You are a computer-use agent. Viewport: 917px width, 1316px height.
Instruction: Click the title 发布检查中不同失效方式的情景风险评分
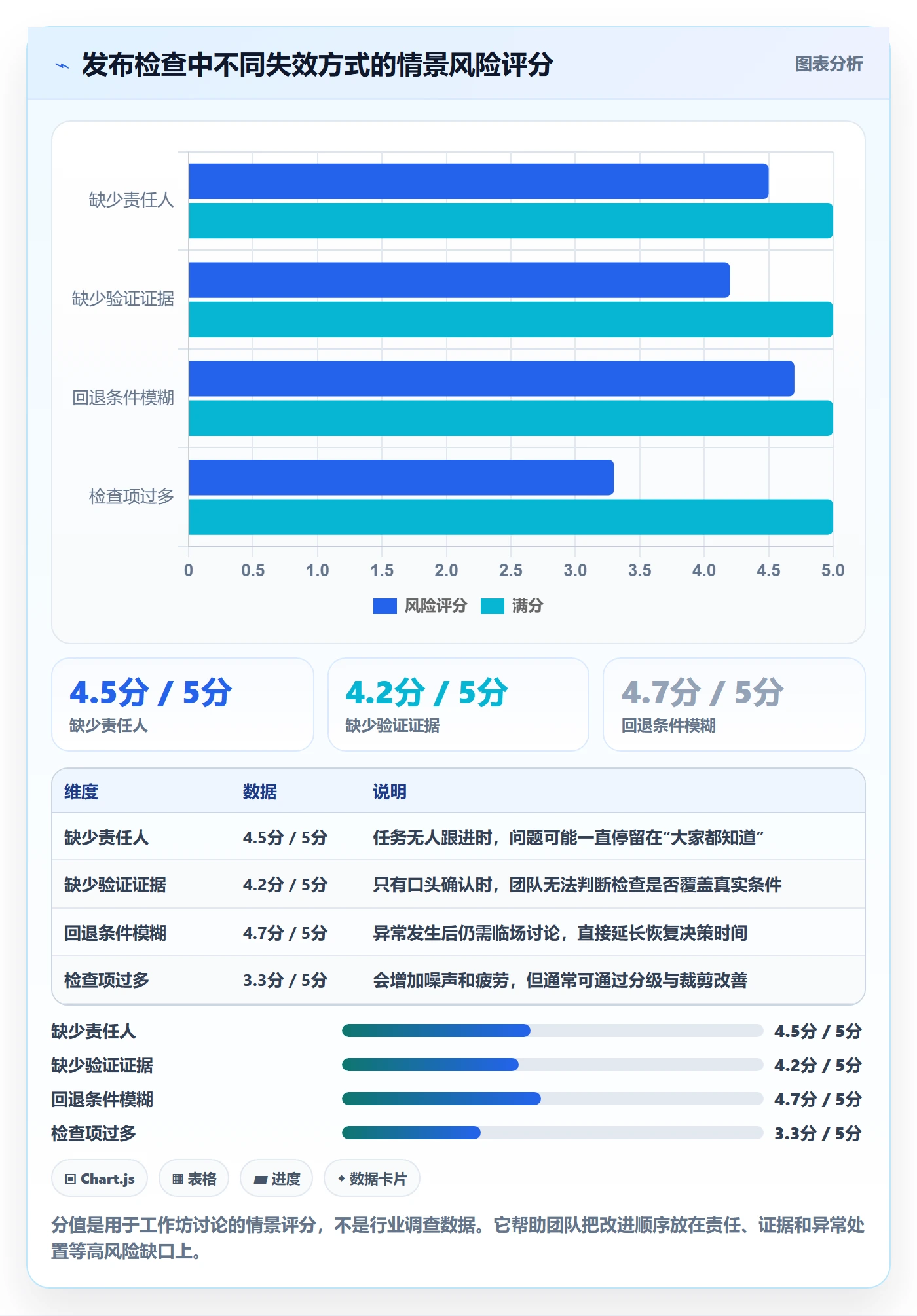click(x=317, y=65)
